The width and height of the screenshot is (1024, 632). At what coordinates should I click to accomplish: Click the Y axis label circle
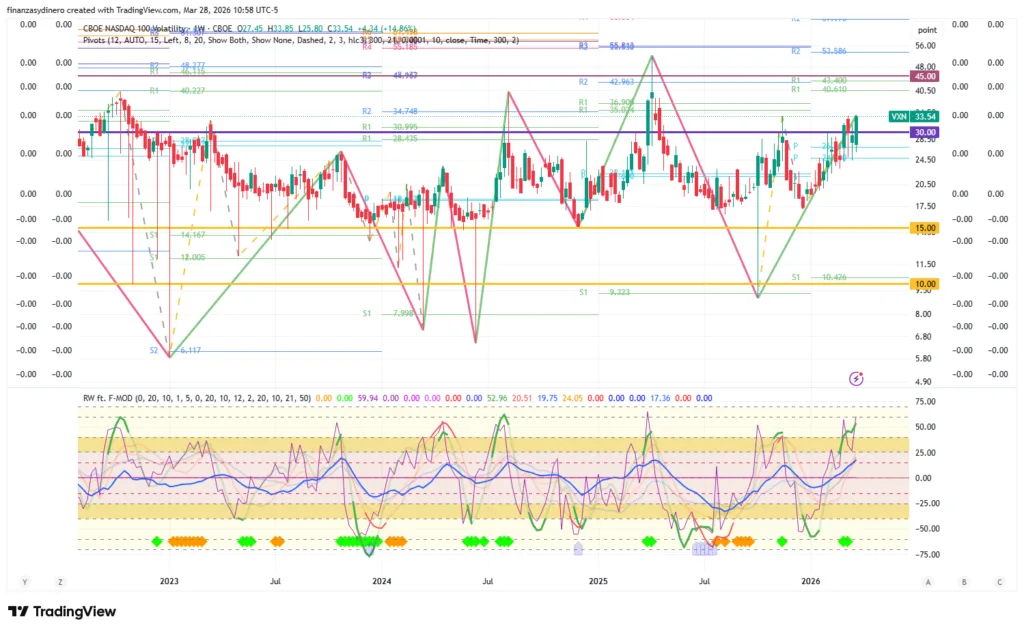point(25,581)
